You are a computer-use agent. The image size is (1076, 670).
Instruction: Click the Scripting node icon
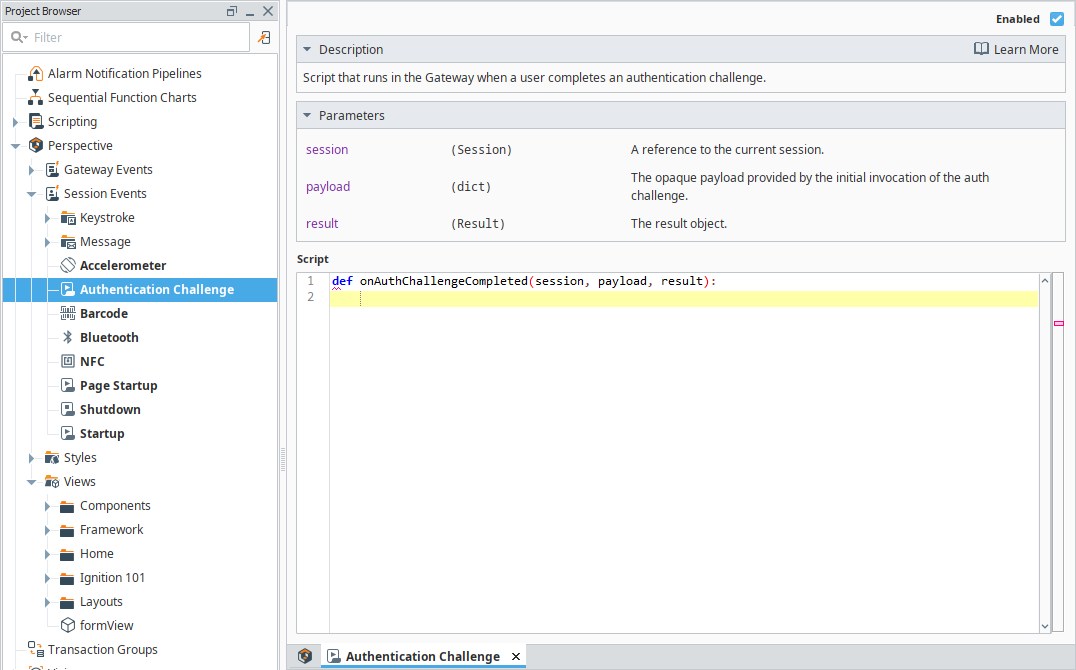(x=36, y=122)
